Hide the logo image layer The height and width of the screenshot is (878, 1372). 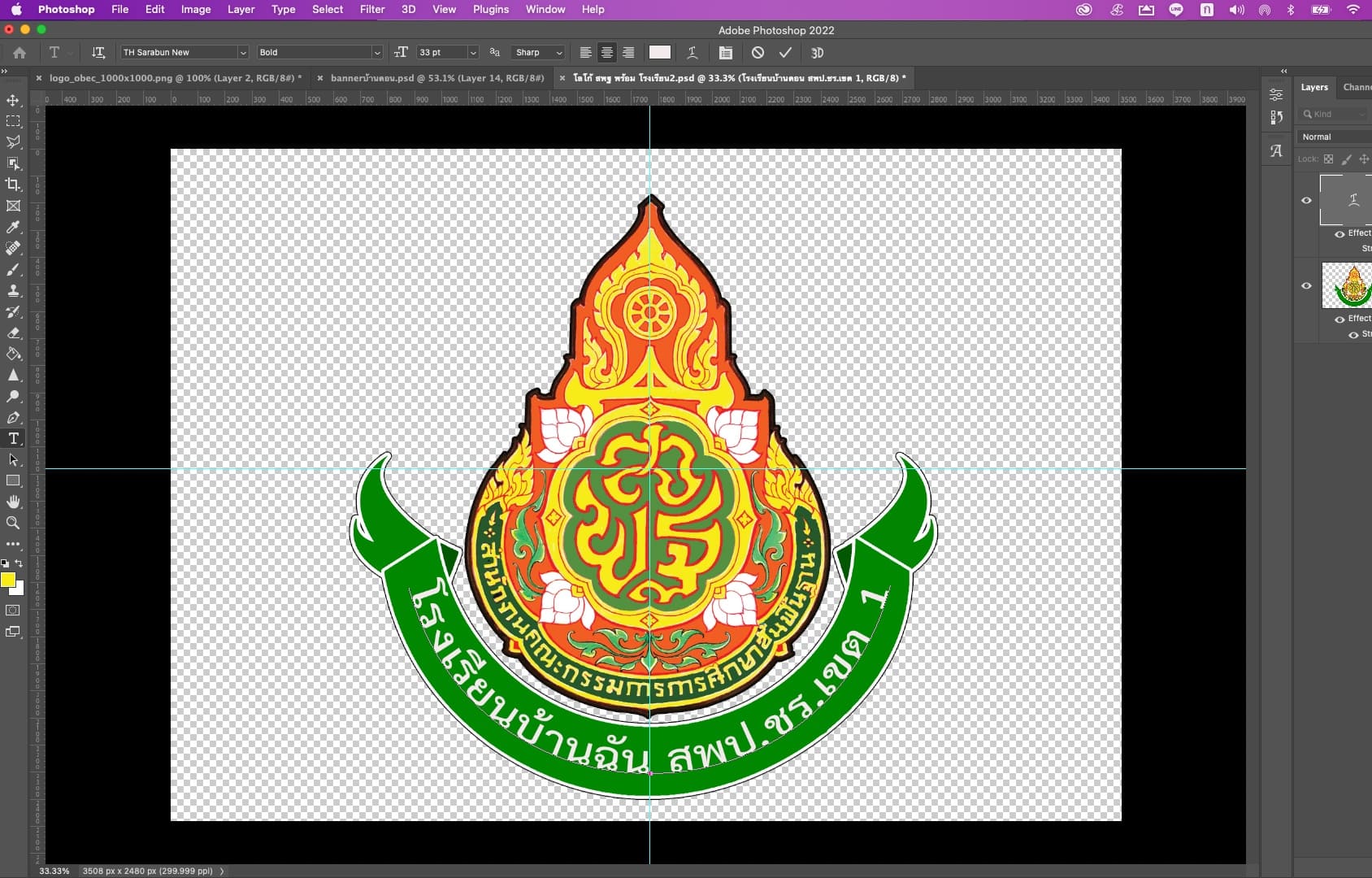coord(1306,285)
